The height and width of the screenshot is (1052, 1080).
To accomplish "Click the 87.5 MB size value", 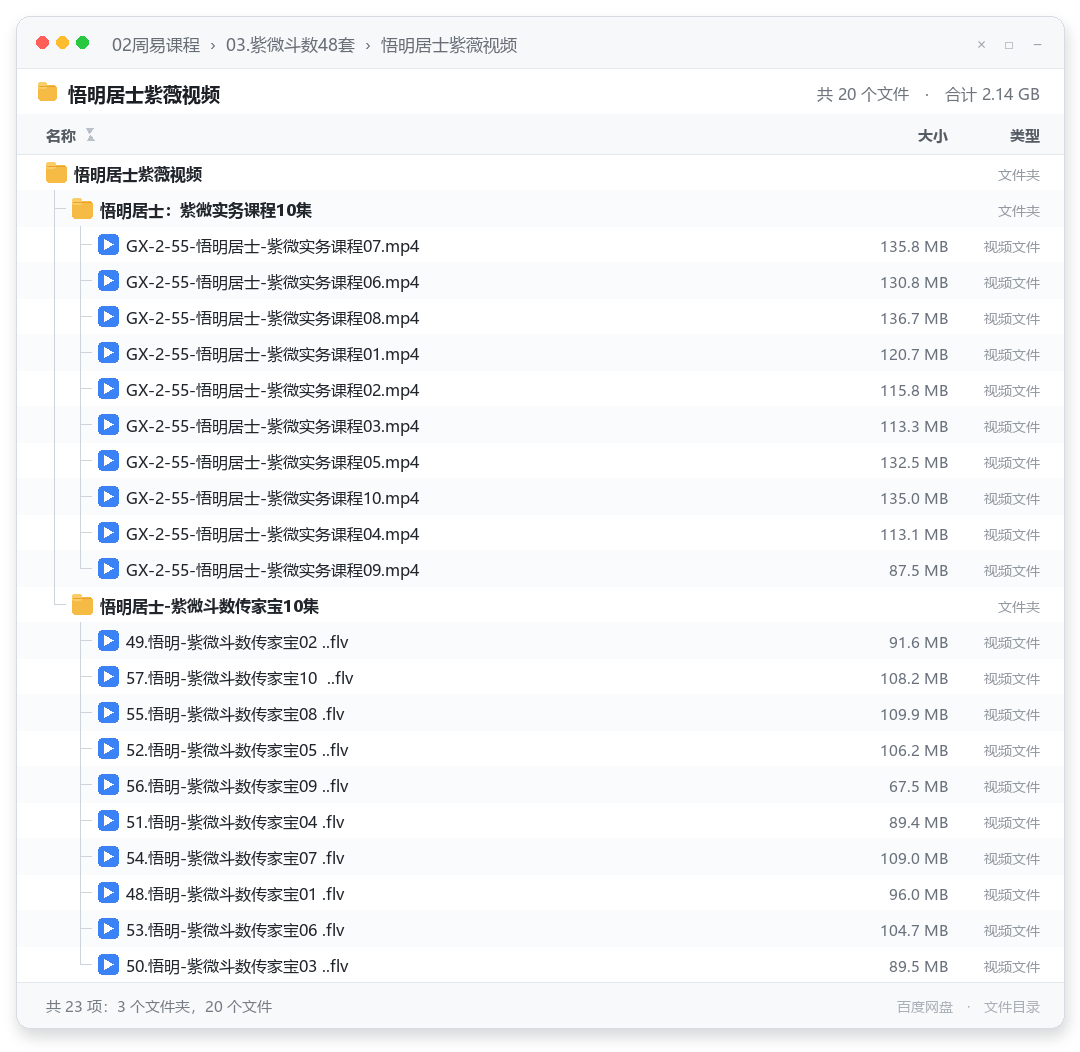I will tap(918, 570).
